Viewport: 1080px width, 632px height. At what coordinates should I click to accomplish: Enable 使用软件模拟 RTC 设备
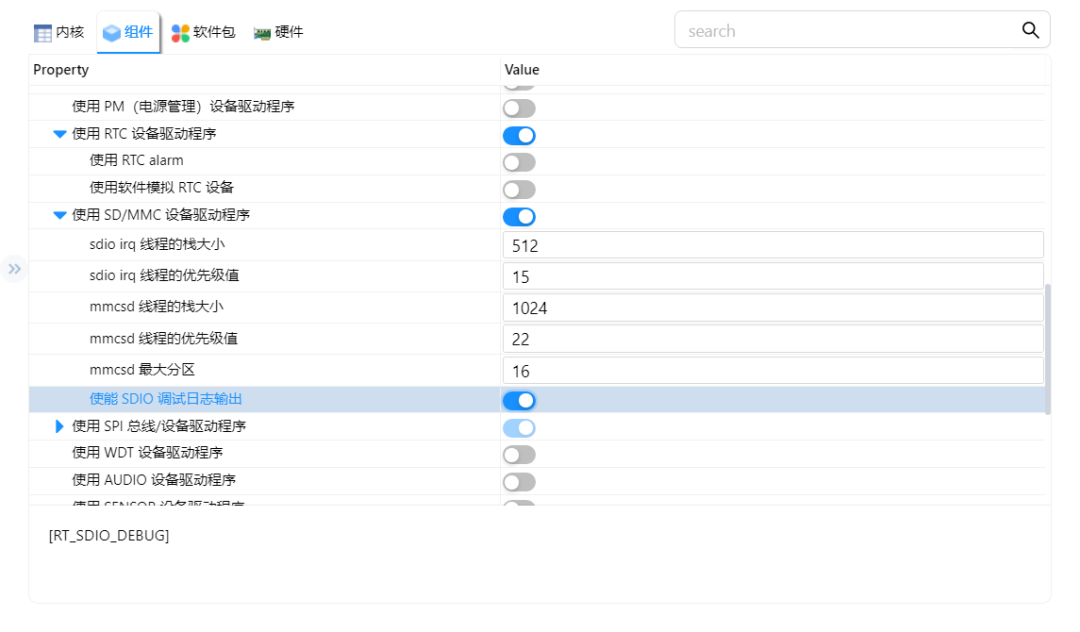519,189
